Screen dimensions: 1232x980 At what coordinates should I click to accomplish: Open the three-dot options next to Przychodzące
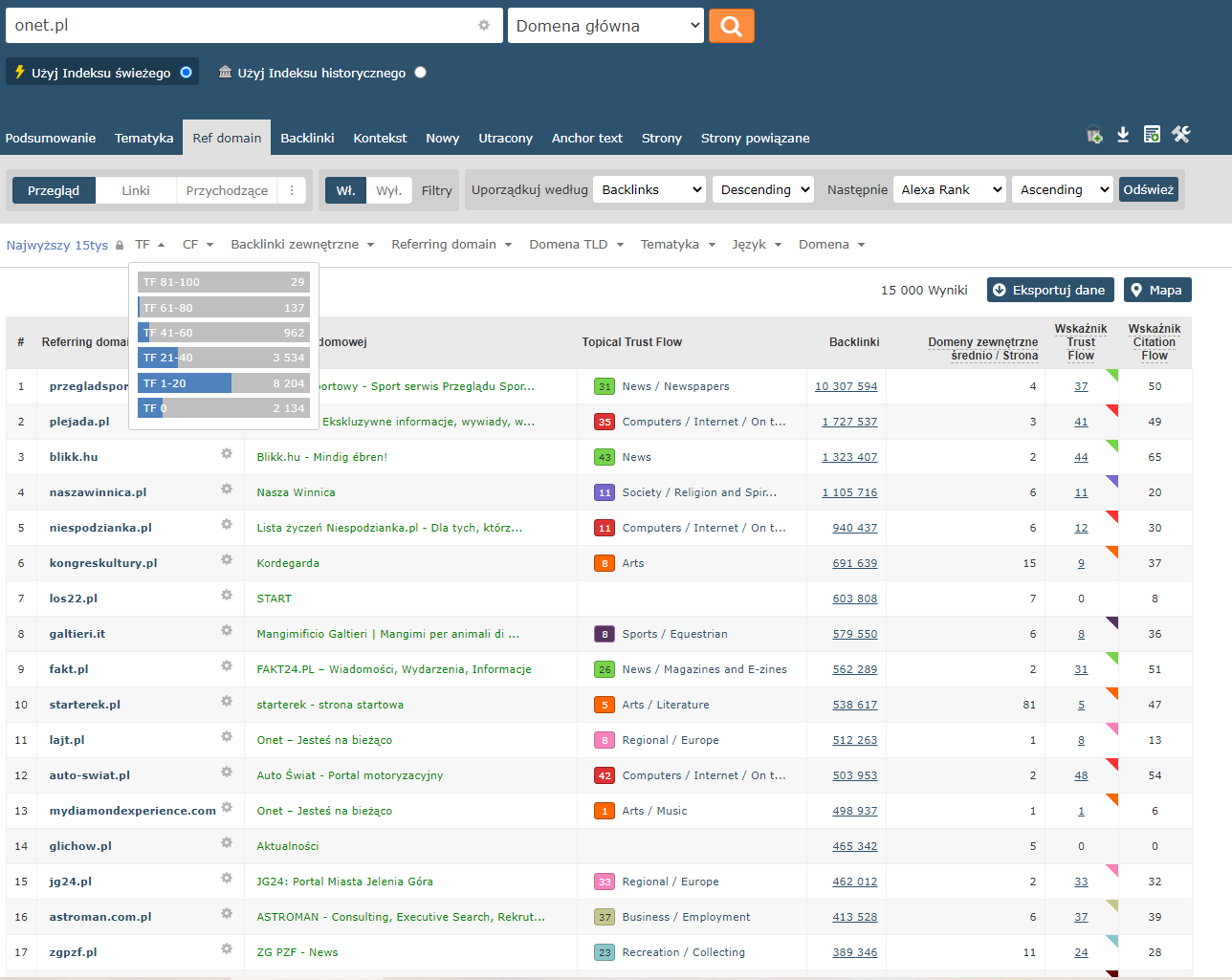pos(292,190)
